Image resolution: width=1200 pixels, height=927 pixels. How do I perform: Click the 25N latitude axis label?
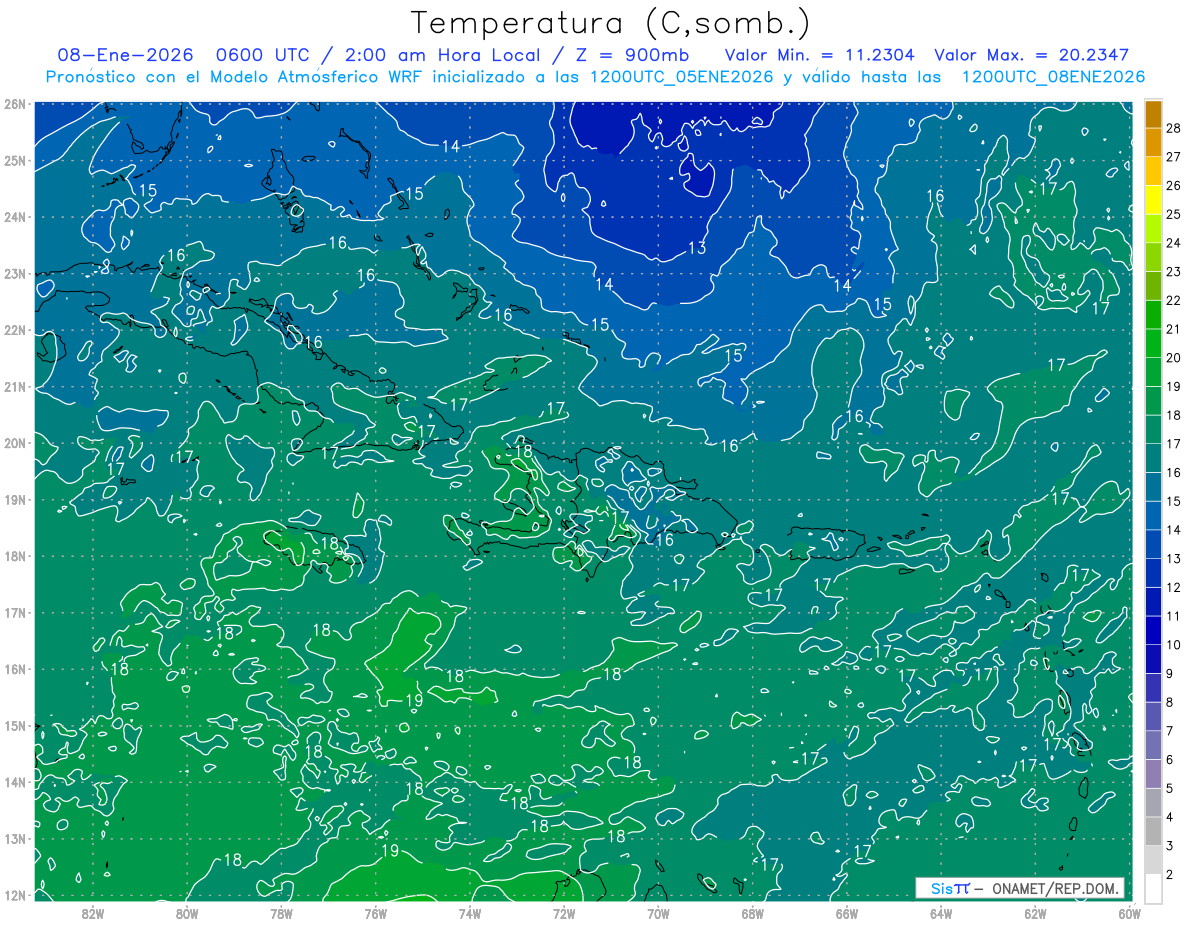tap(15, 160)
